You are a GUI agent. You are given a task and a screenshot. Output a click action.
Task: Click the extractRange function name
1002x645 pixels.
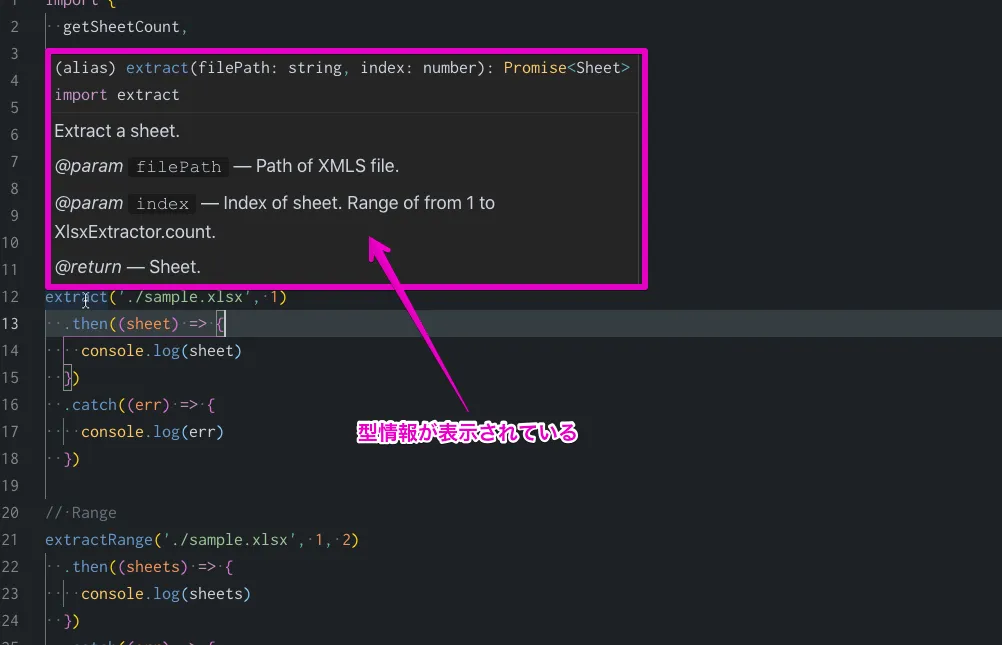98,540
